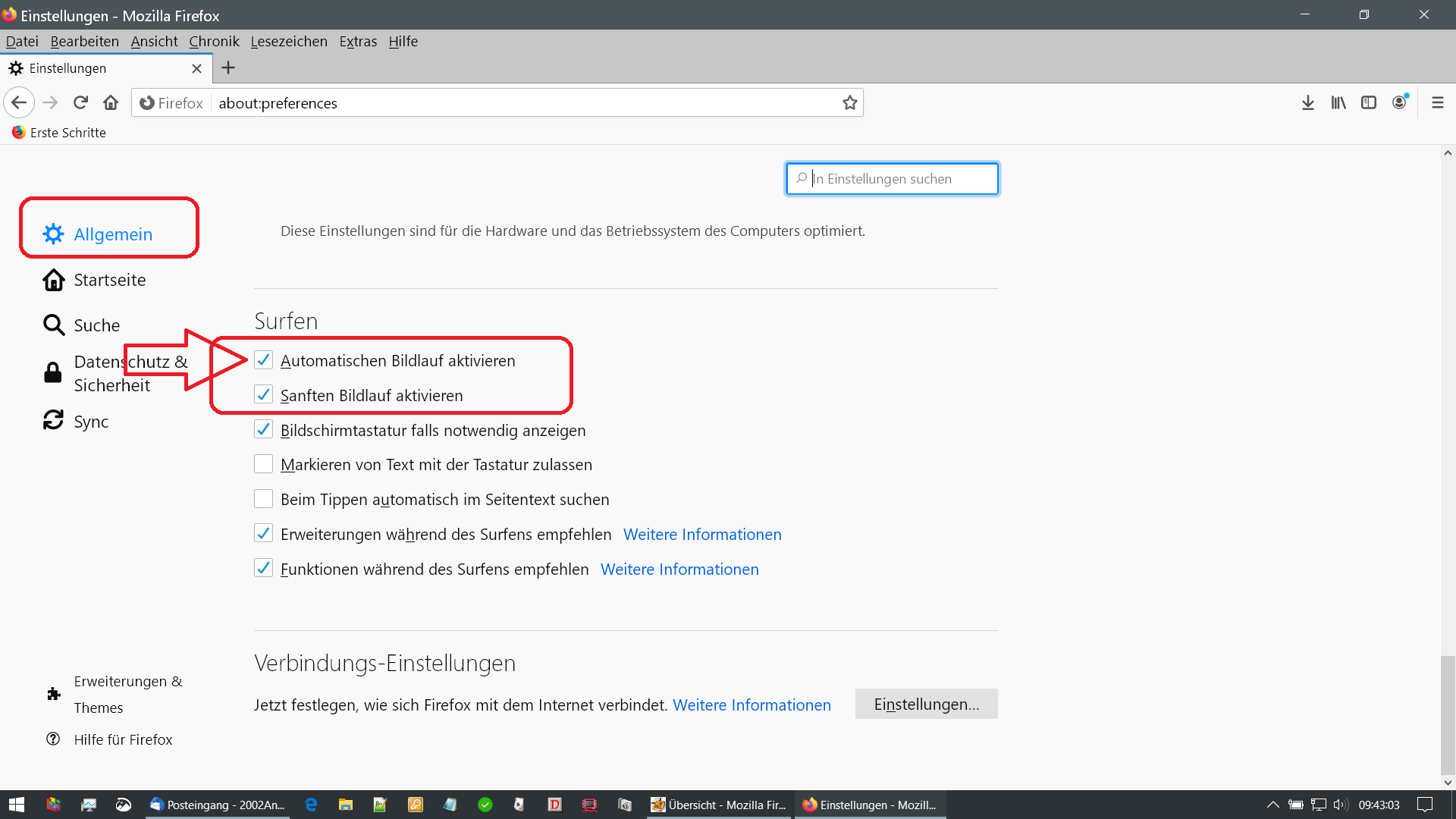Toggle the sidebar view icon
This screenshot has height=819, width=1456.
point(1368,102)
